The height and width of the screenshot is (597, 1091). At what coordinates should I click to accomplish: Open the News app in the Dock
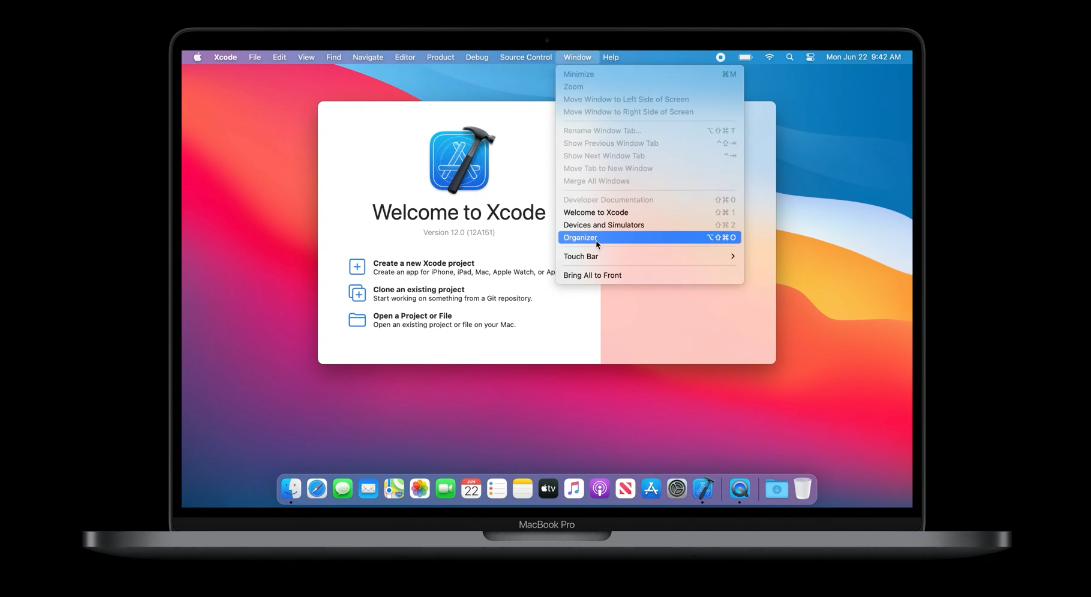tap(626, 489)
